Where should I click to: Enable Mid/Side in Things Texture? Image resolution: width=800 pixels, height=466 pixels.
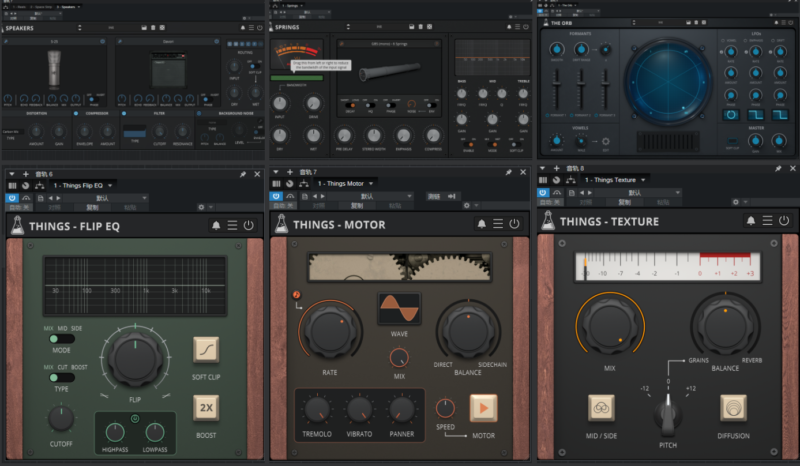(x=601, y=408)
